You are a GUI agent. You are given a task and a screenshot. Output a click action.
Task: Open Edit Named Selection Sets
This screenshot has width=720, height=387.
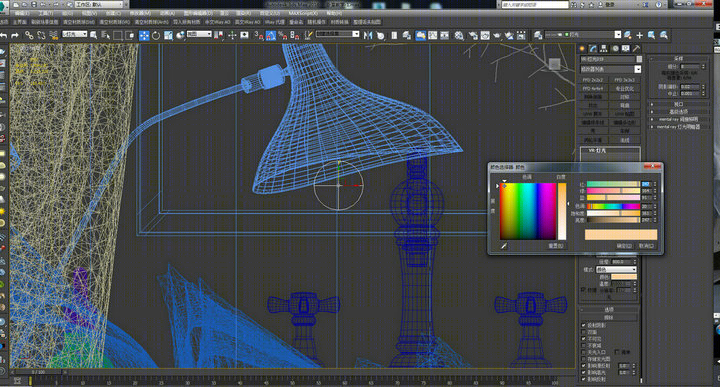(309, 35)
